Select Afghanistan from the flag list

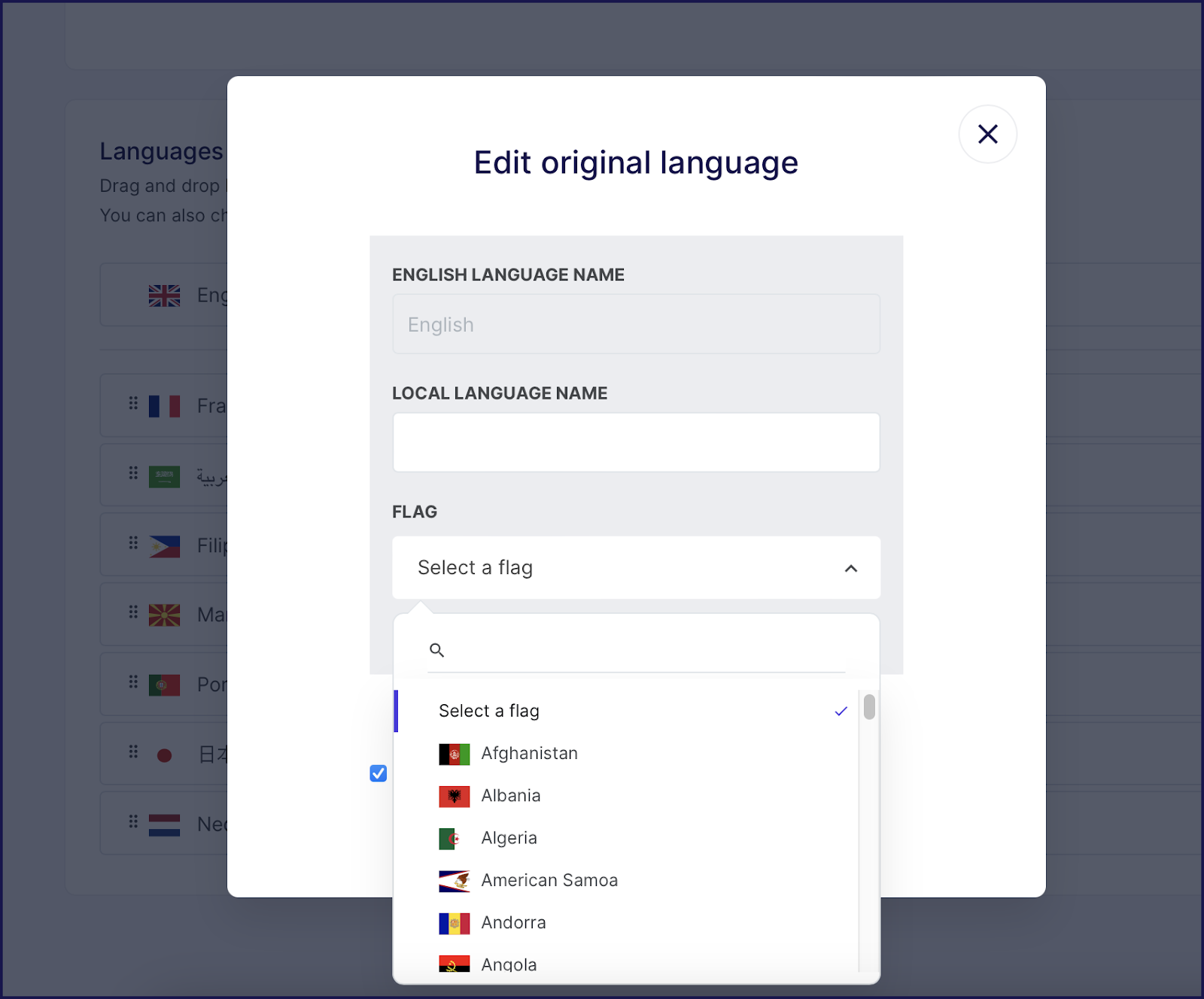[x=626, y=754]
